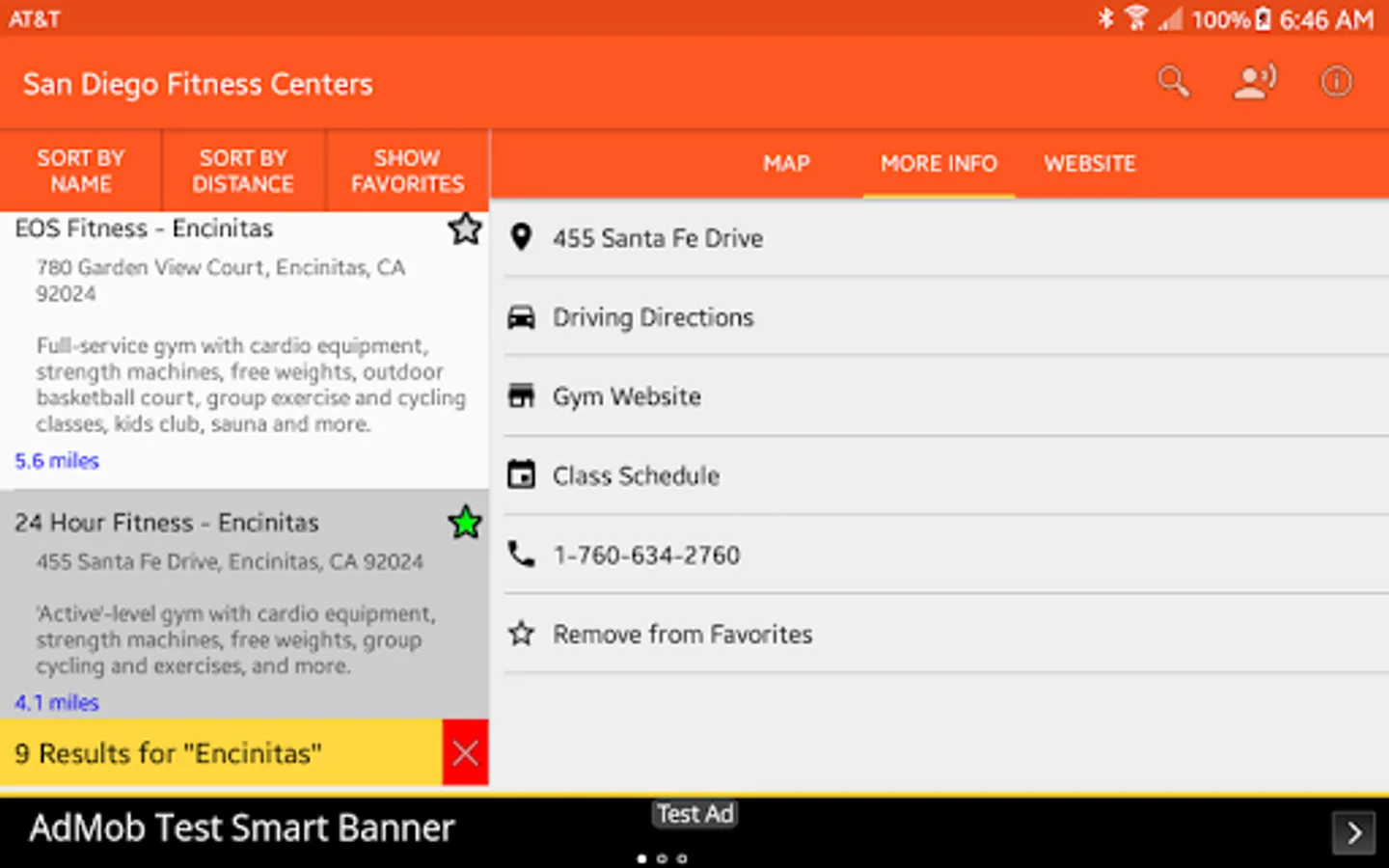
Task: Click the 'Active'-level gym description text
Action: [235, 639]
